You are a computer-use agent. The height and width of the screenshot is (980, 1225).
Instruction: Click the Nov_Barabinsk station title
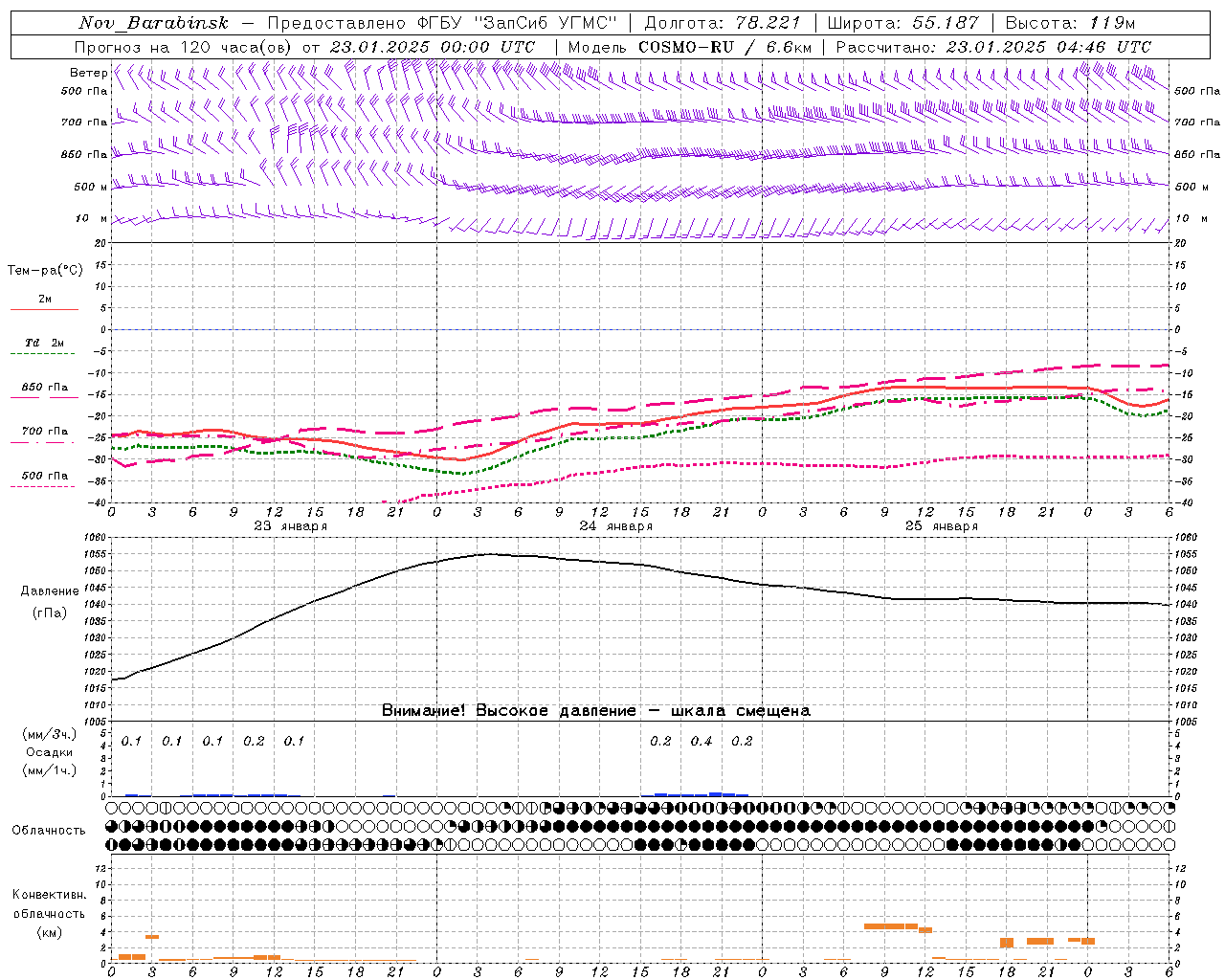click(x=153, y=23)
